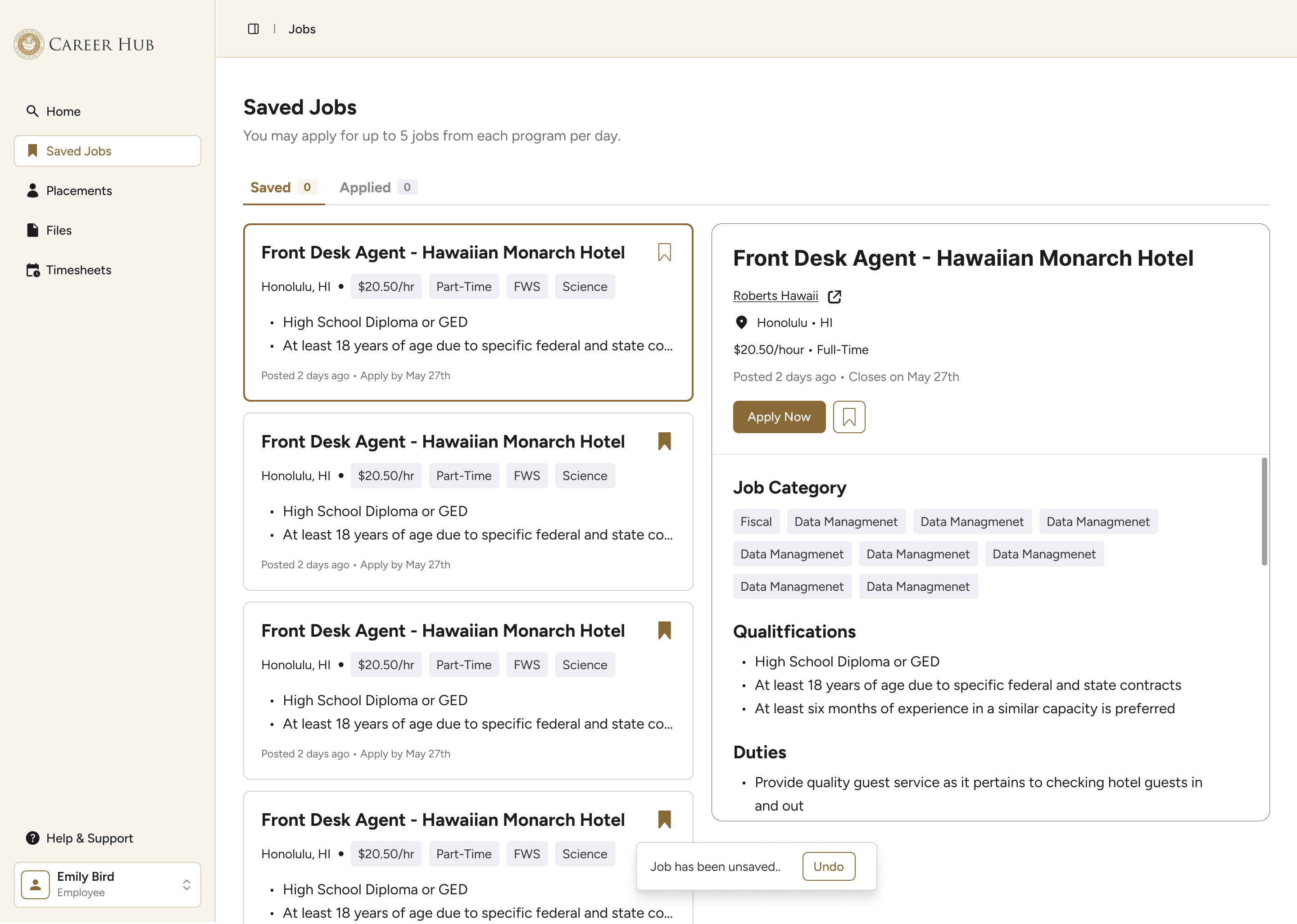Go to Timesheets page

coord(78,270)
